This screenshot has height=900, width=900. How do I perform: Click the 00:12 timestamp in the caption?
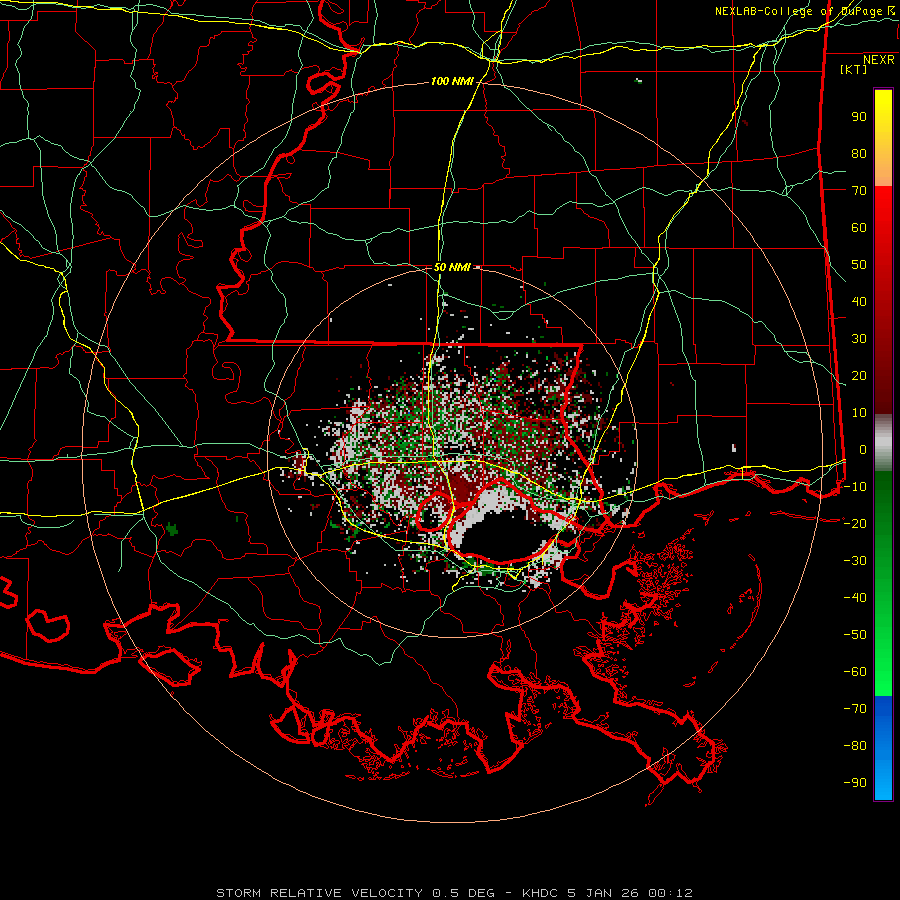click(x=670, y=893)
